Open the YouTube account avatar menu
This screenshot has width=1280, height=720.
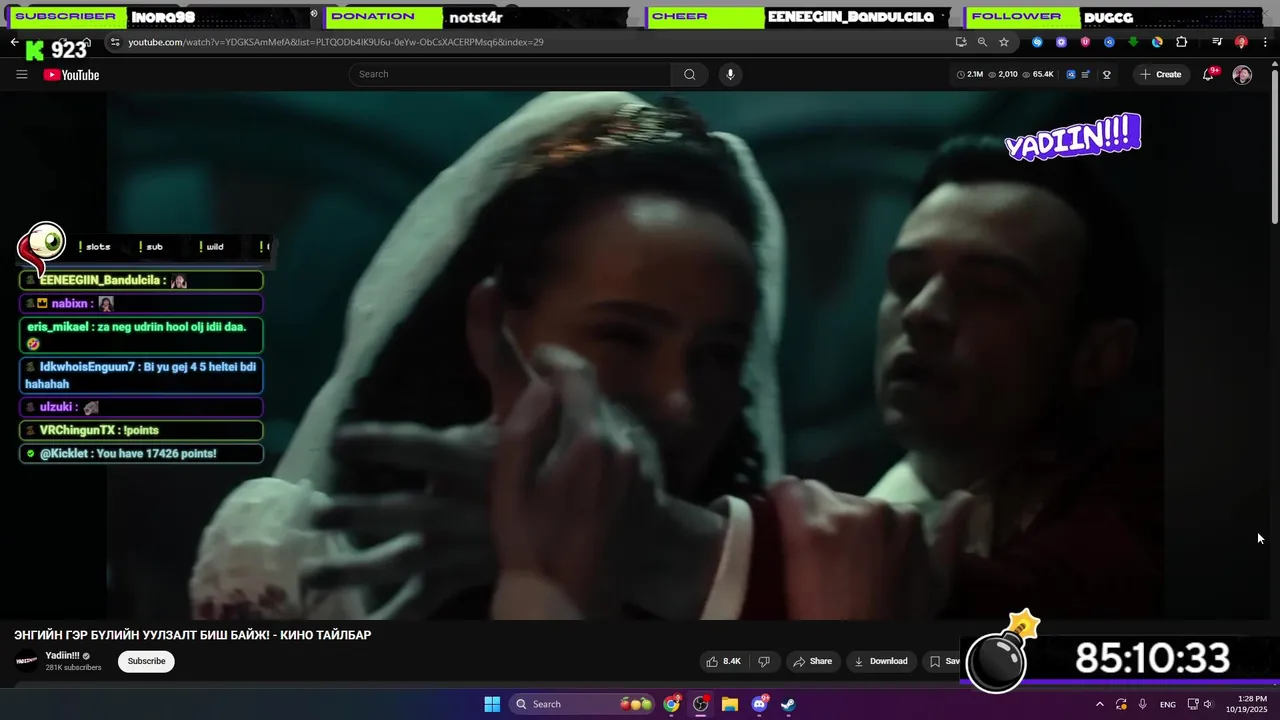[1242, 75]
